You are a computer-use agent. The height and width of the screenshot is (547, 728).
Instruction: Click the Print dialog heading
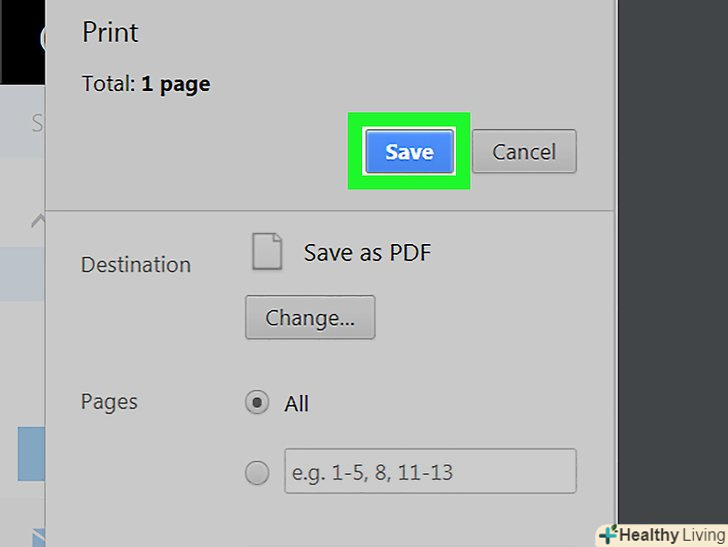coord(110,32)
